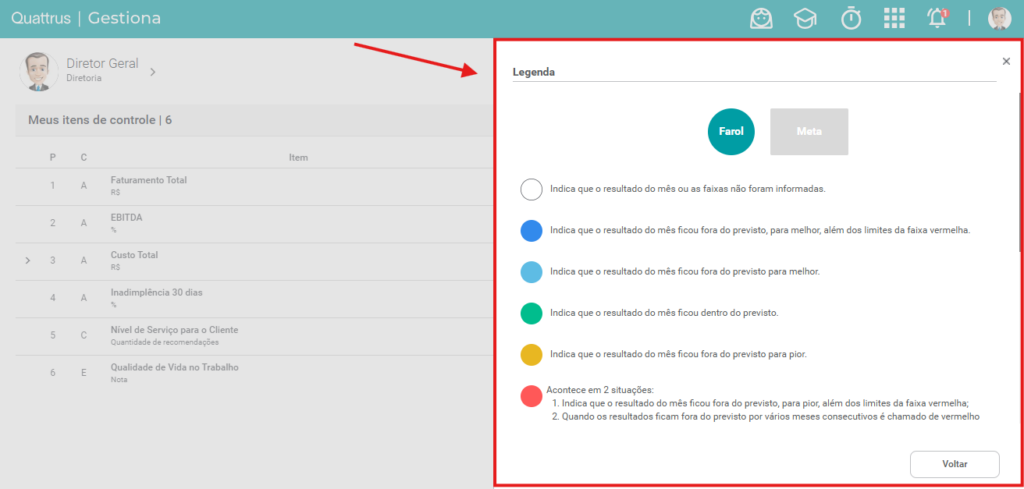The image size is (1024, 489).
Task: Open the apps grid menu icon
Action: 894,19
